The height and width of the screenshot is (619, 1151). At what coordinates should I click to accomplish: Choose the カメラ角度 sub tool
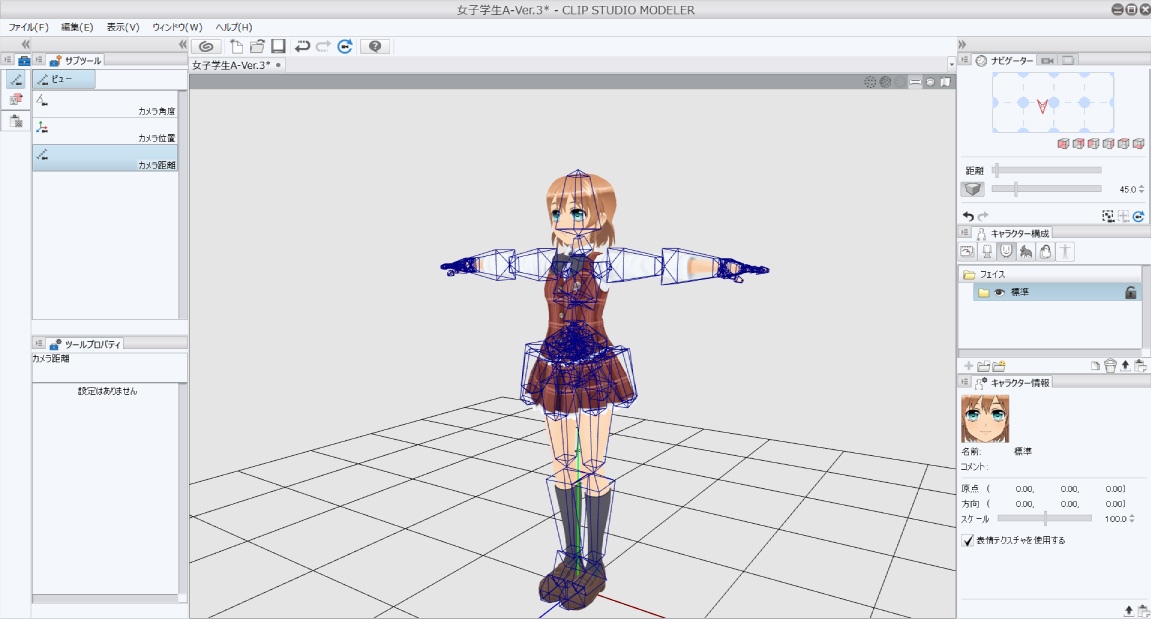click(x=105, y=104)
